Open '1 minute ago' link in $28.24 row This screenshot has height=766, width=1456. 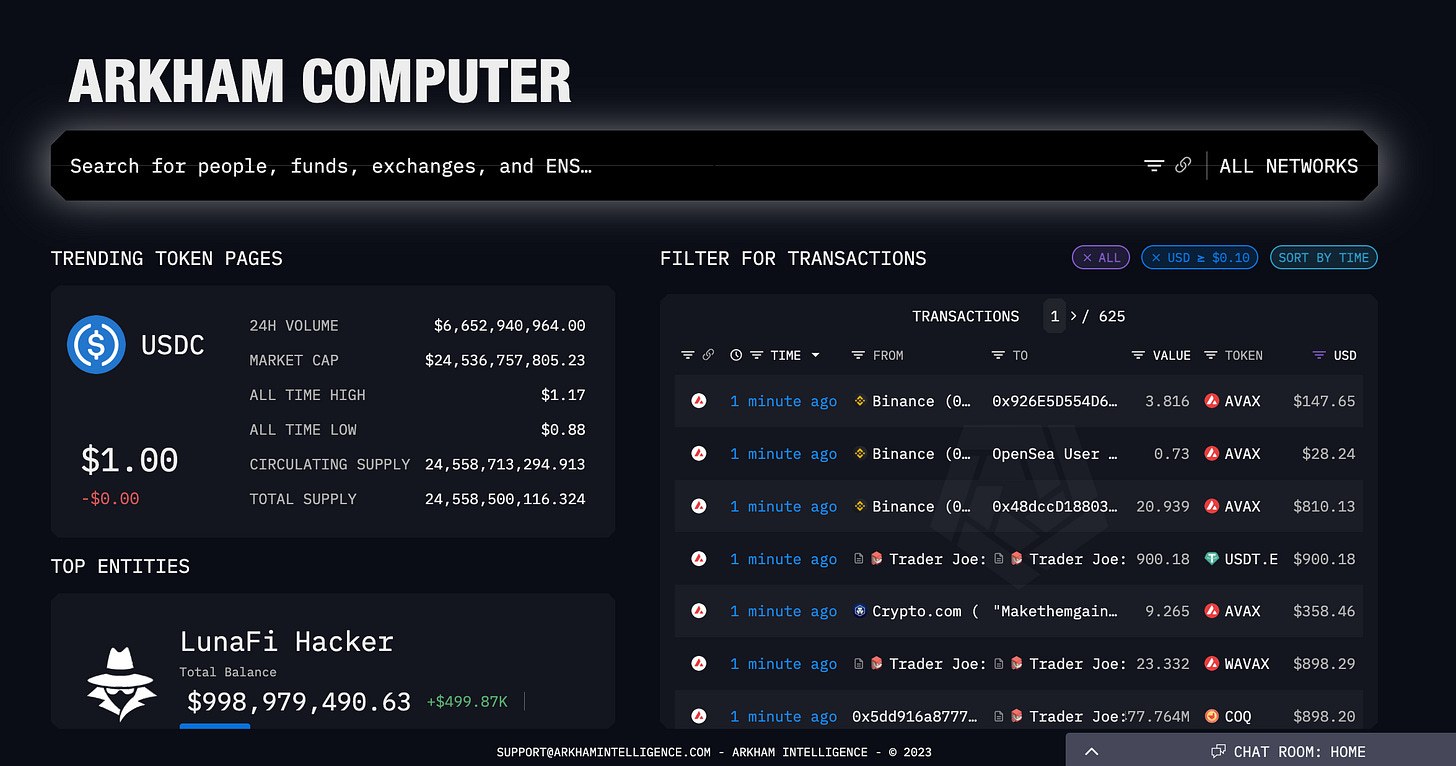(x=783, y=453)
